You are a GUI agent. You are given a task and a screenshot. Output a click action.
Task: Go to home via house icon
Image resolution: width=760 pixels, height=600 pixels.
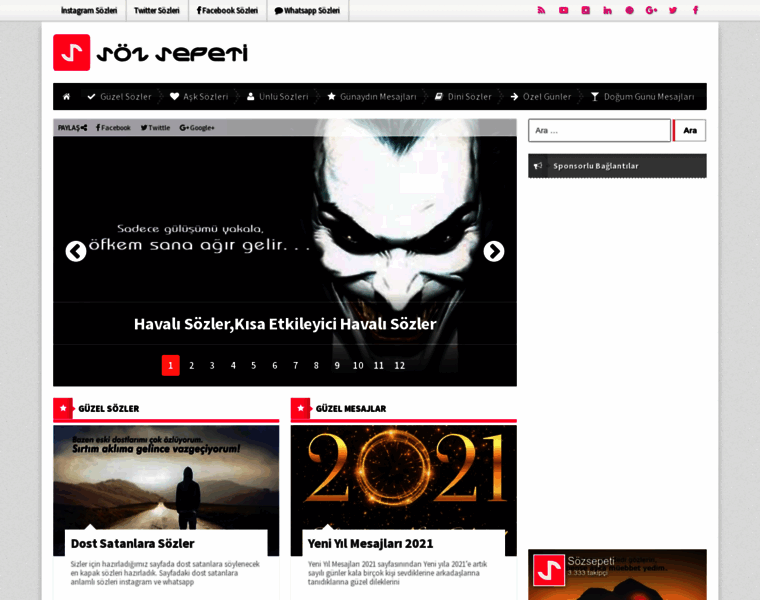[x=66, y=97]
